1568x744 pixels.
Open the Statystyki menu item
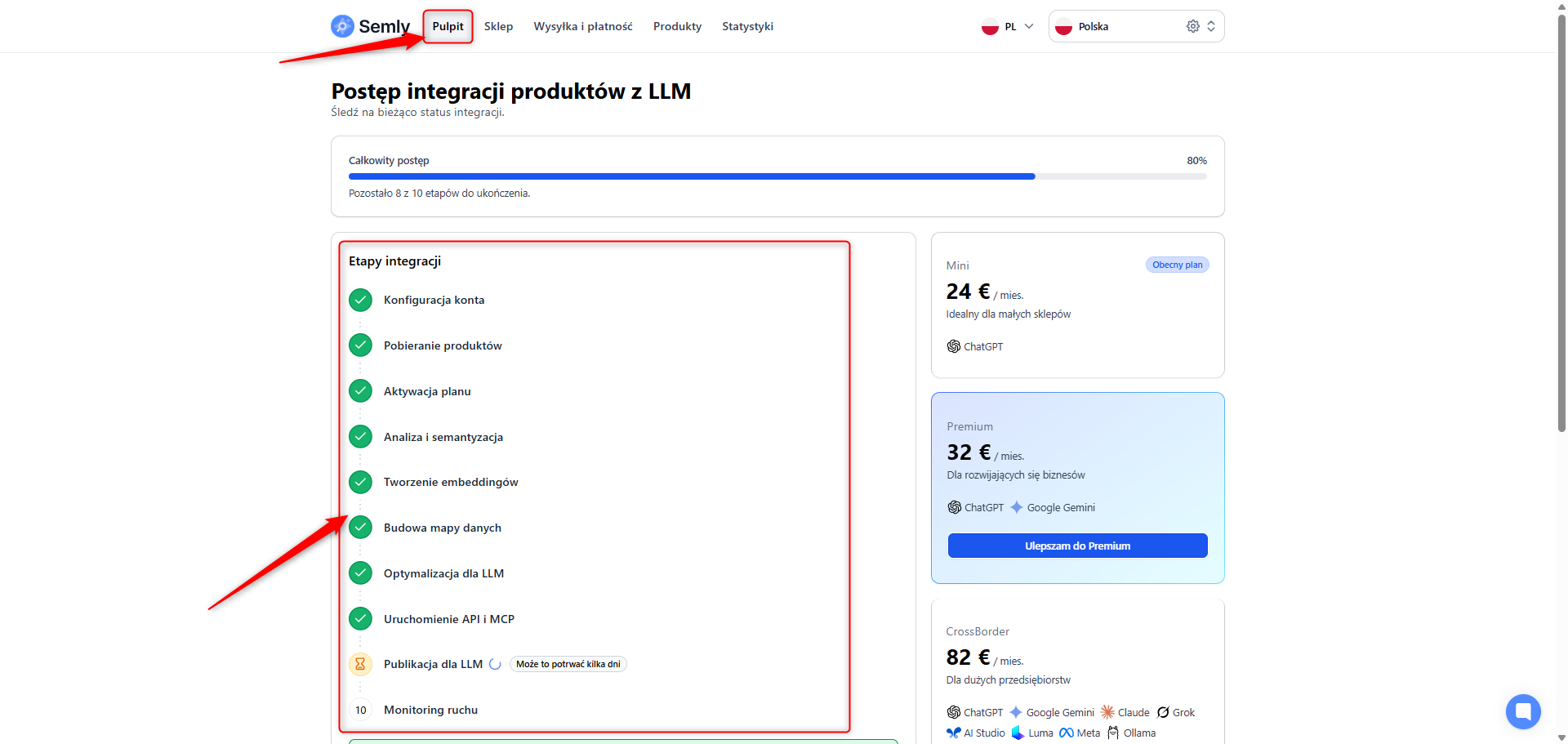click(x=747, y=26)
